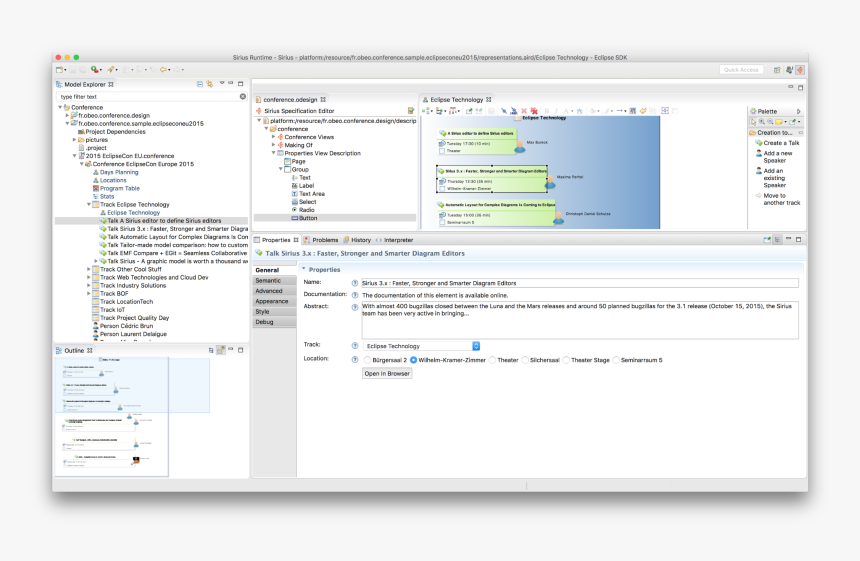The height and width of the screenshot is (561, 860).
Task: Choose the Zoom In tool in Palette
Action: coord(762,122)
